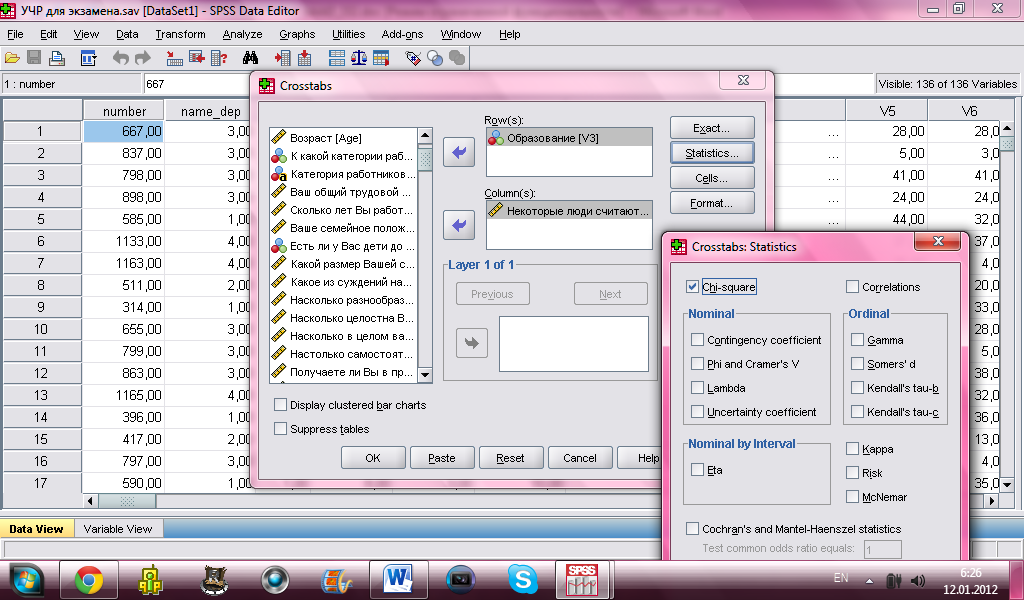The width and height of the screenshot is (1024, 600).
Task: Check Display clustered bar charts
Action: click(281, 405)
